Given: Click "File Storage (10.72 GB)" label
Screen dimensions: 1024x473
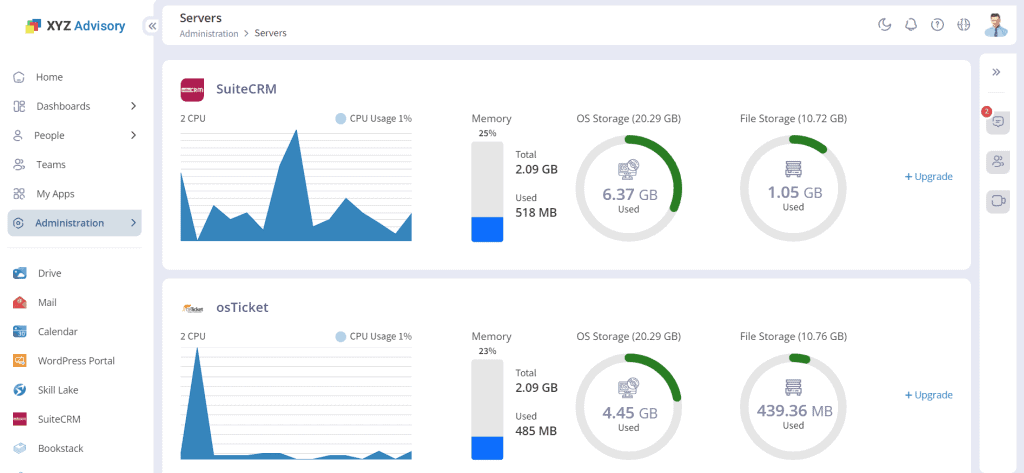Looking at the screenshot, I should pos(793,118).
